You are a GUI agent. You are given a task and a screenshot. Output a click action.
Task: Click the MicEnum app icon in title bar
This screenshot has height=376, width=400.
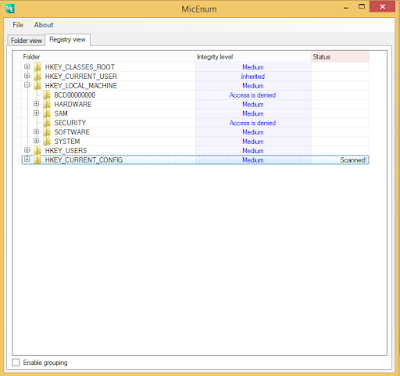10,8
